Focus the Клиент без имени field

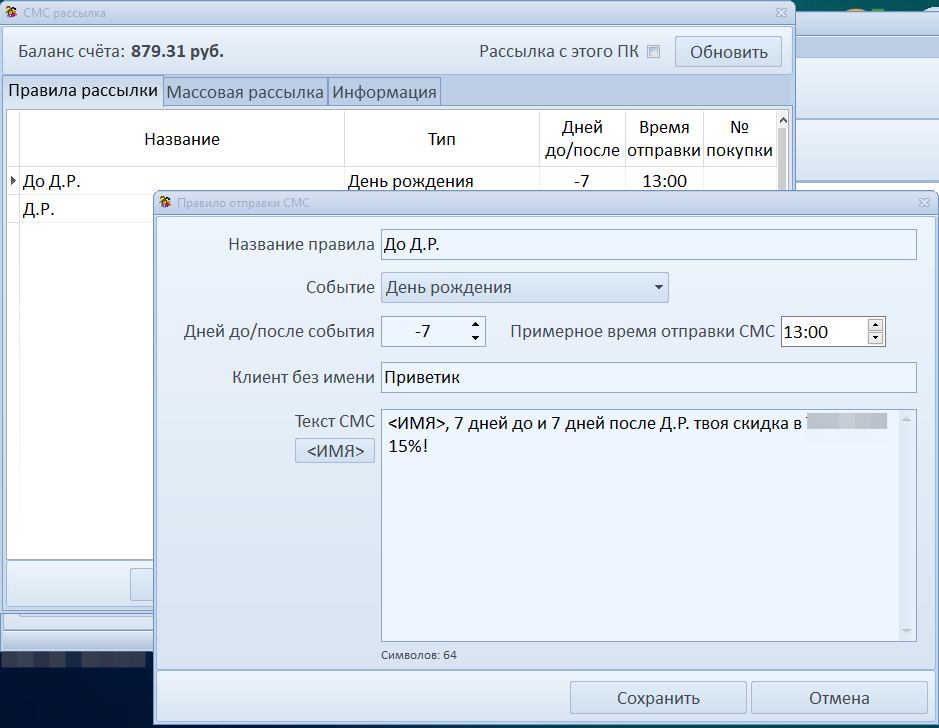tap(648, 377)
